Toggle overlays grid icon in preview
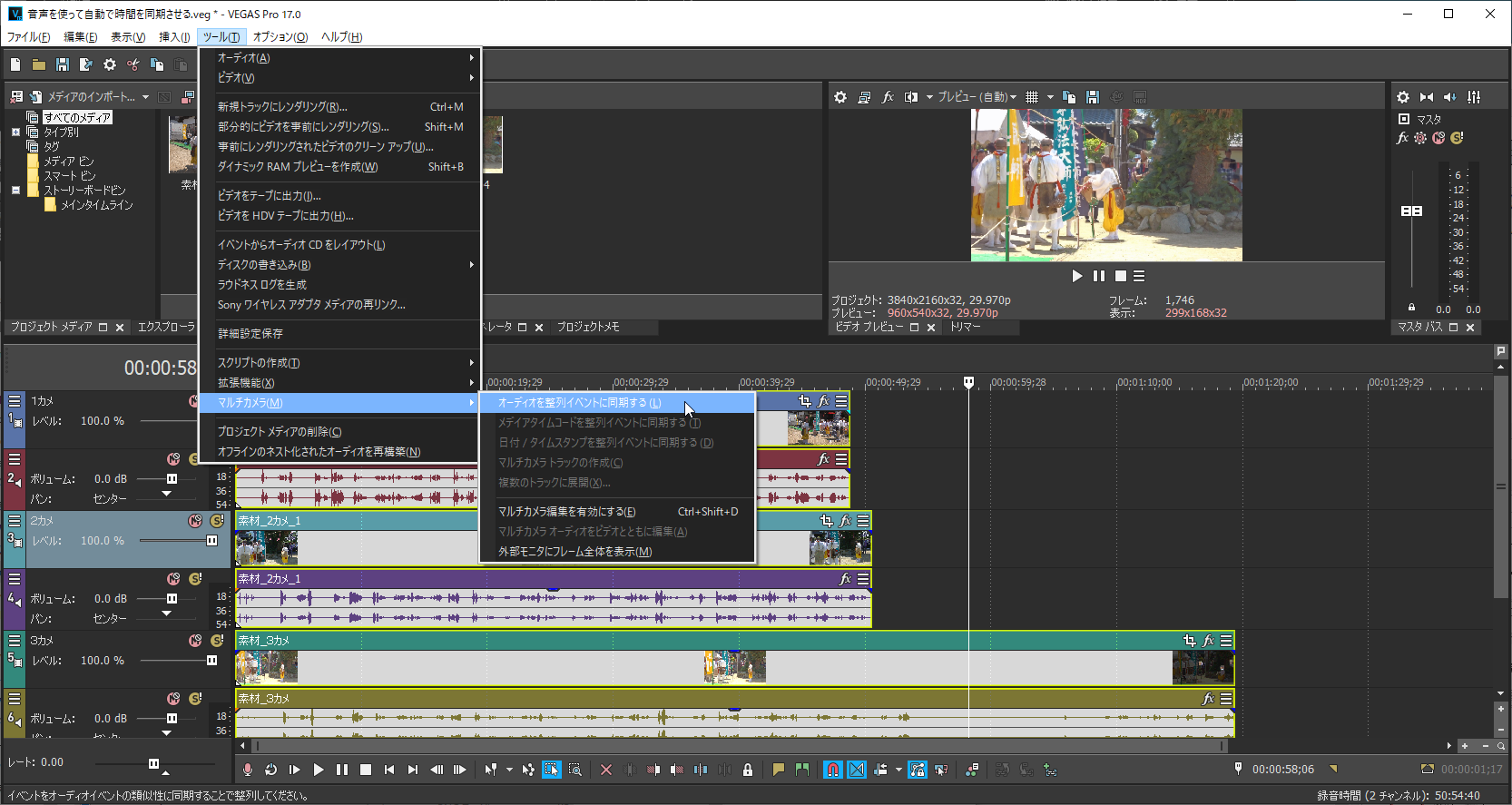Viewport: 1512px width, 805px height. 1032,97
